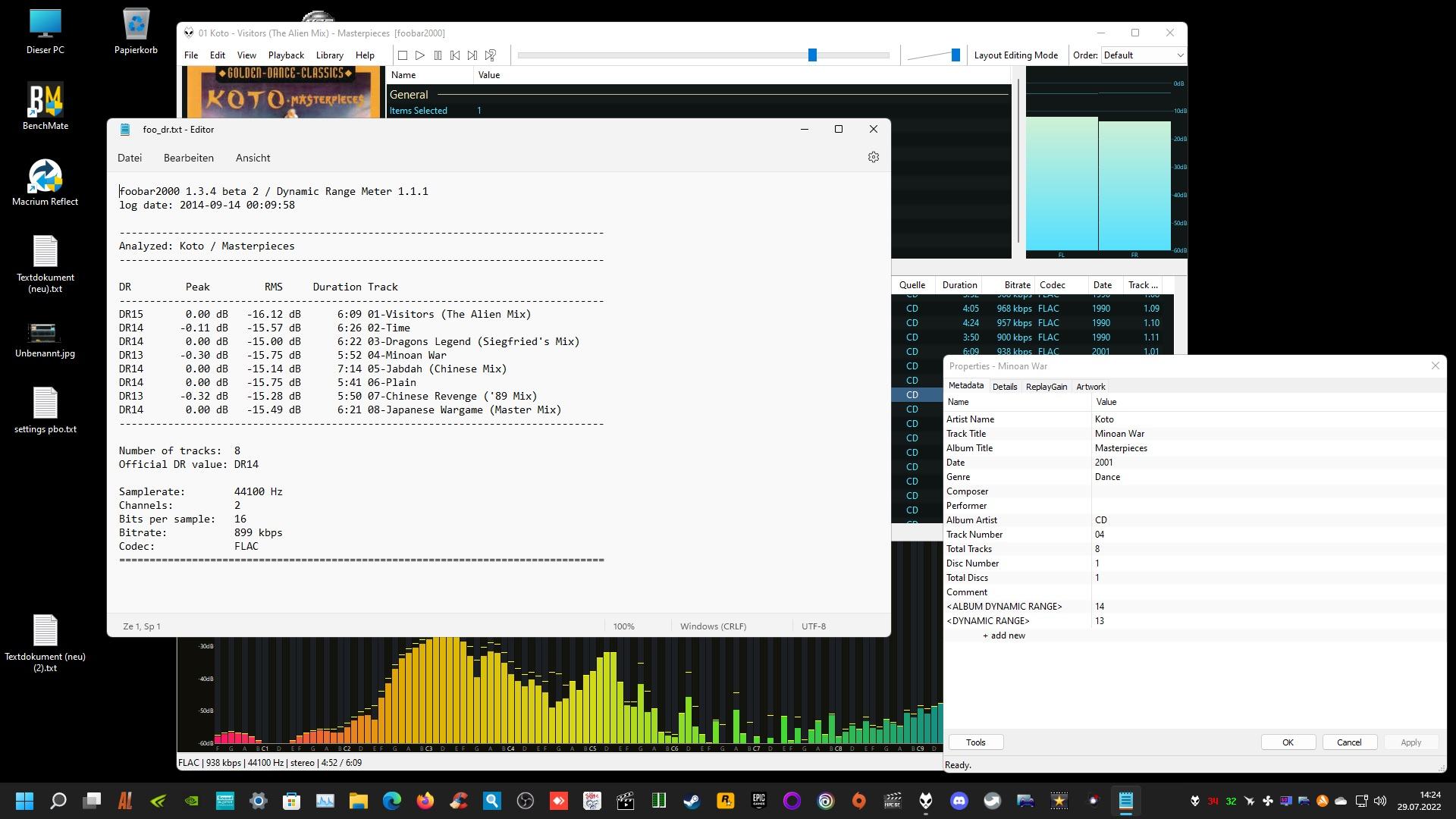The image size is (1456, 819).
Task: Stop playback in foobar2000 toolbar
Action: tap(403, 55)
